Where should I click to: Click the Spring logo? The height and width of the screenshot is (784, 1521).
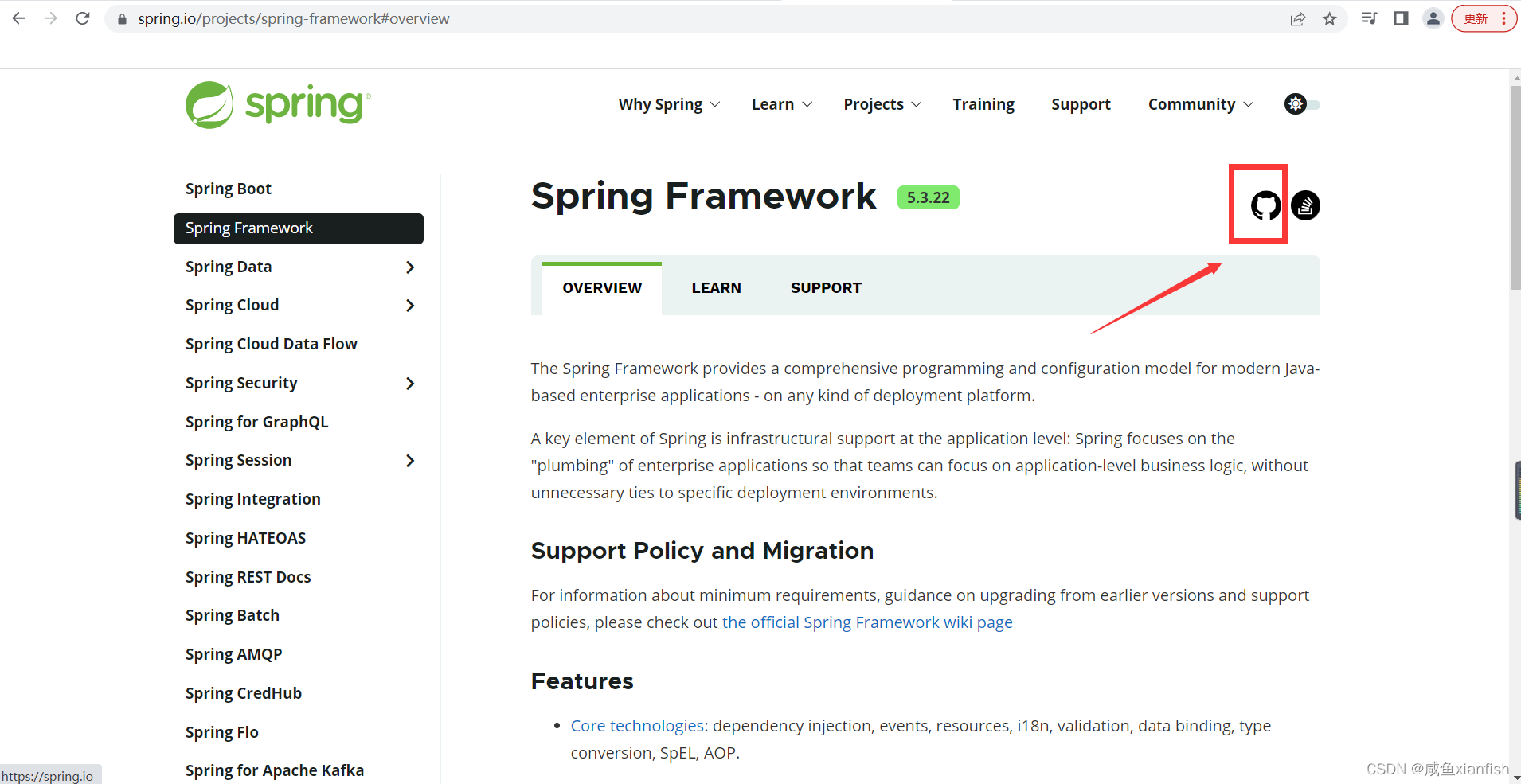tap(276, 104)
